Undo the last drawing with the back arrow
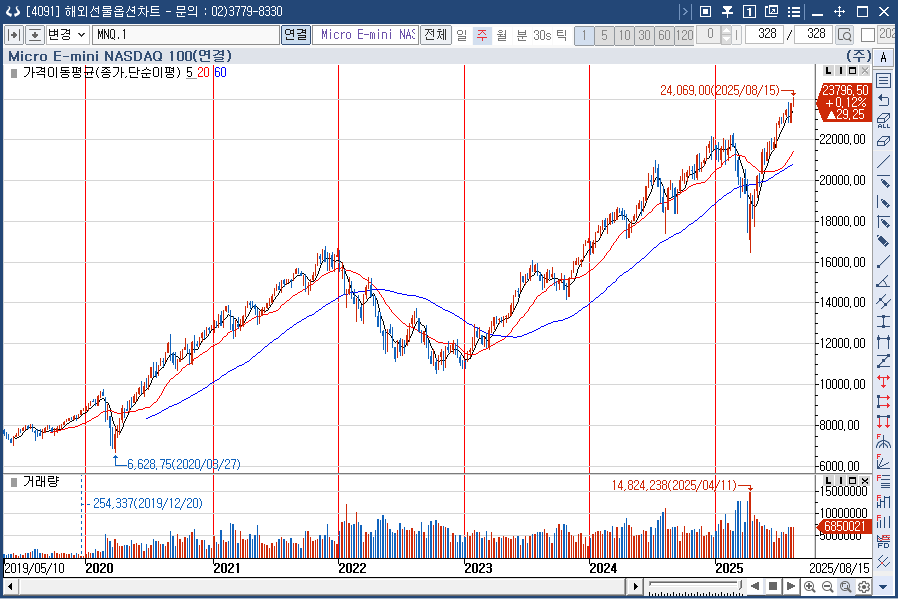The height and width of the screenshot is (599, 898). tap(884, 100)
